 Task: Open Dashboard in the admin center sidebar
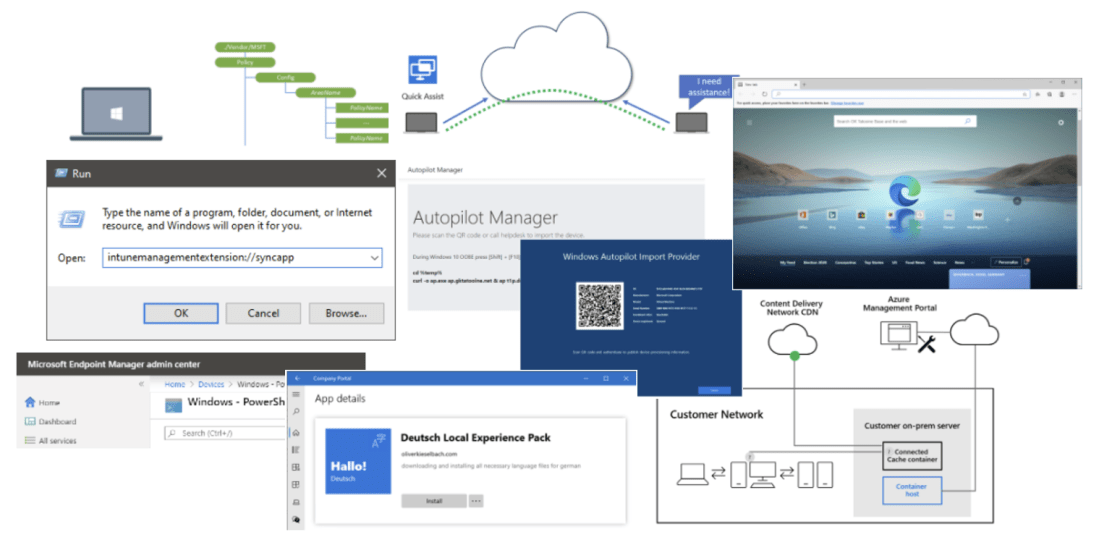click(56, 421)
